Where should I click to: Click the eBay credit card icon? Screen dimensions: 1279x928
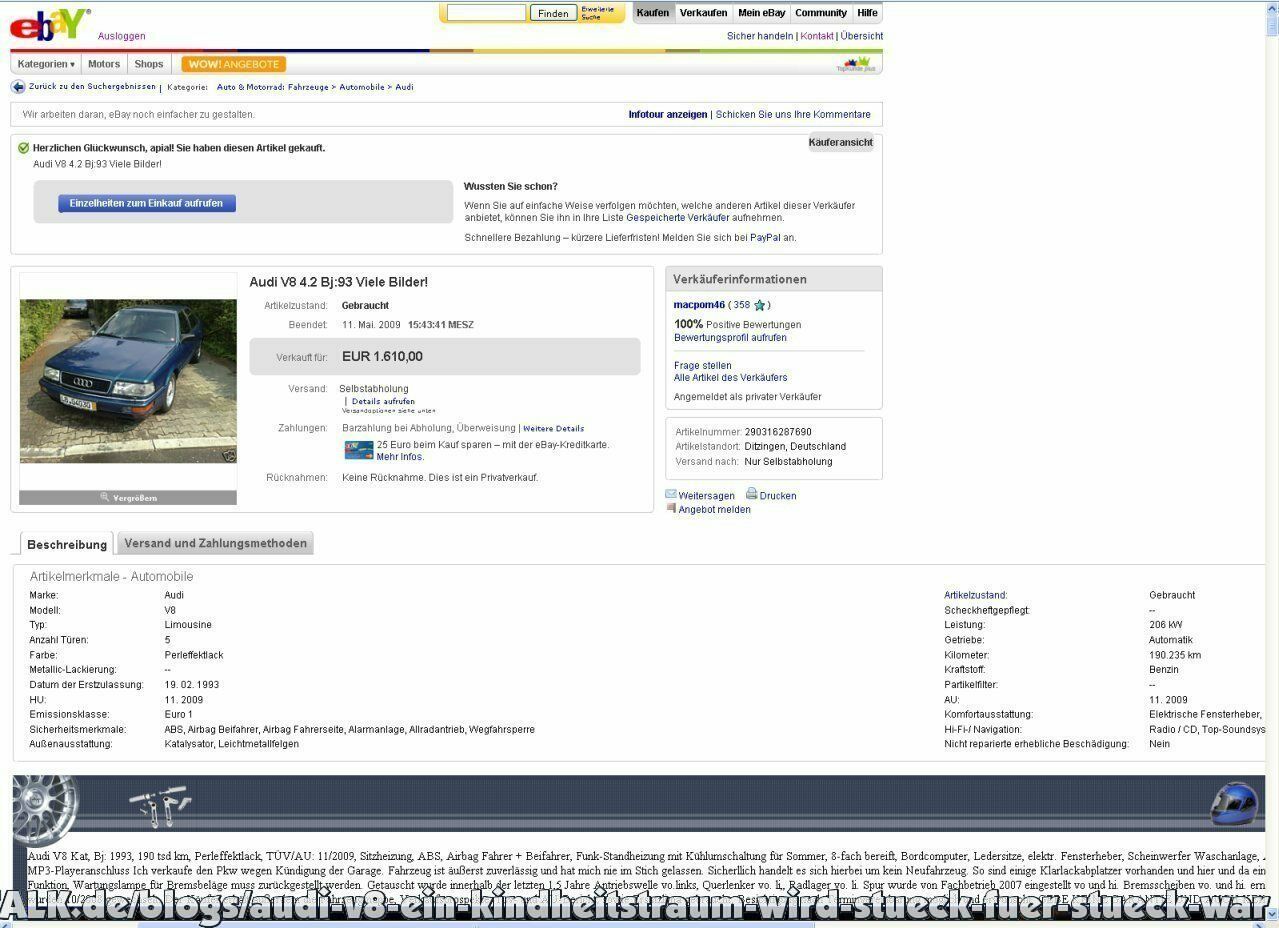tap(359, 450)
